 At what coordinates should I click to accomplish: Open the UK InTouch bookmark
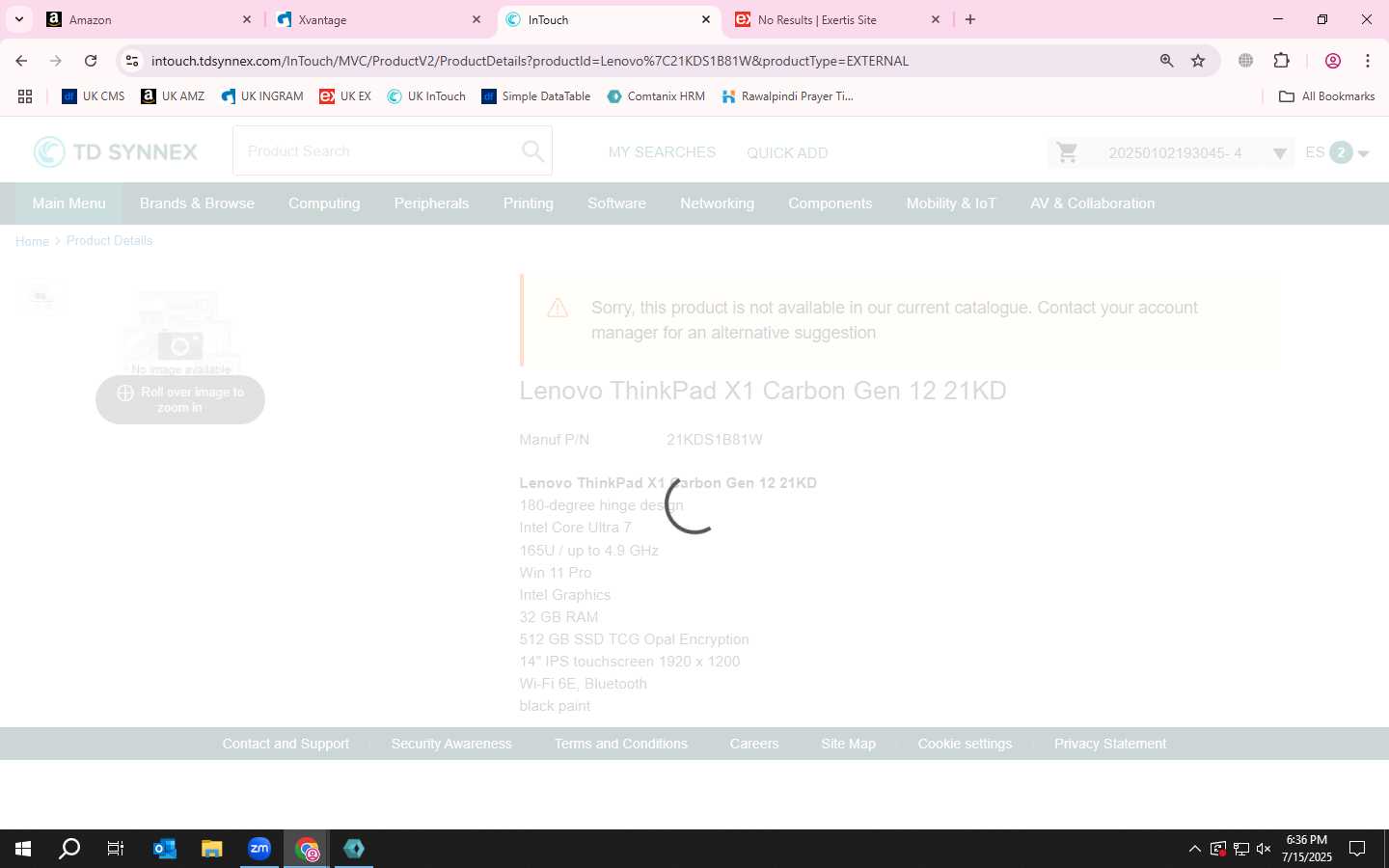426,96
